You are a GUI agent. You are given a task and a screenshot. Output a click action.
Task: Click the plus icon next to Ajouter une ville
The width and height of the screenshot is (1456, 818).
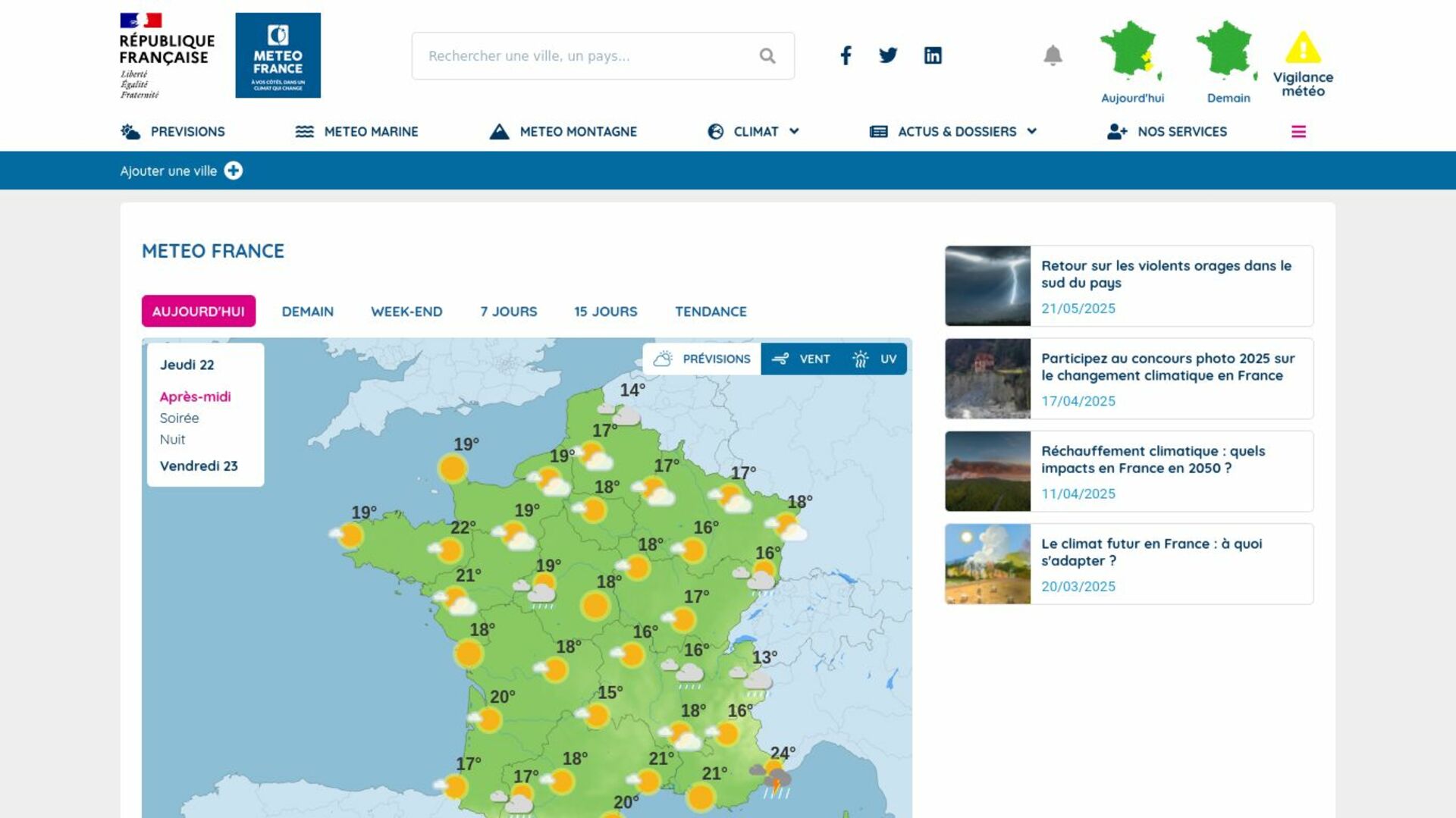click(x=234, y=171)
